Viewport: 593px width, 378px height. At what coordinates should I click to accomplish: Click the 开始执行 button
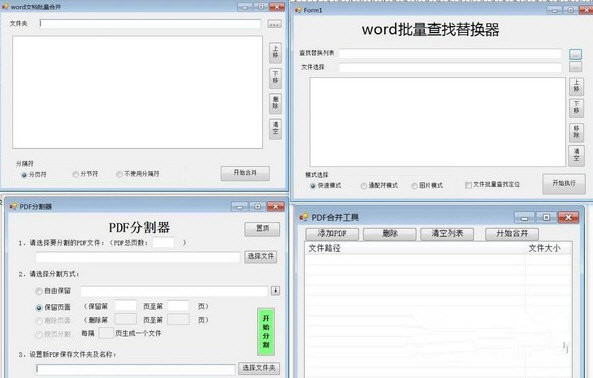[564, 183]
